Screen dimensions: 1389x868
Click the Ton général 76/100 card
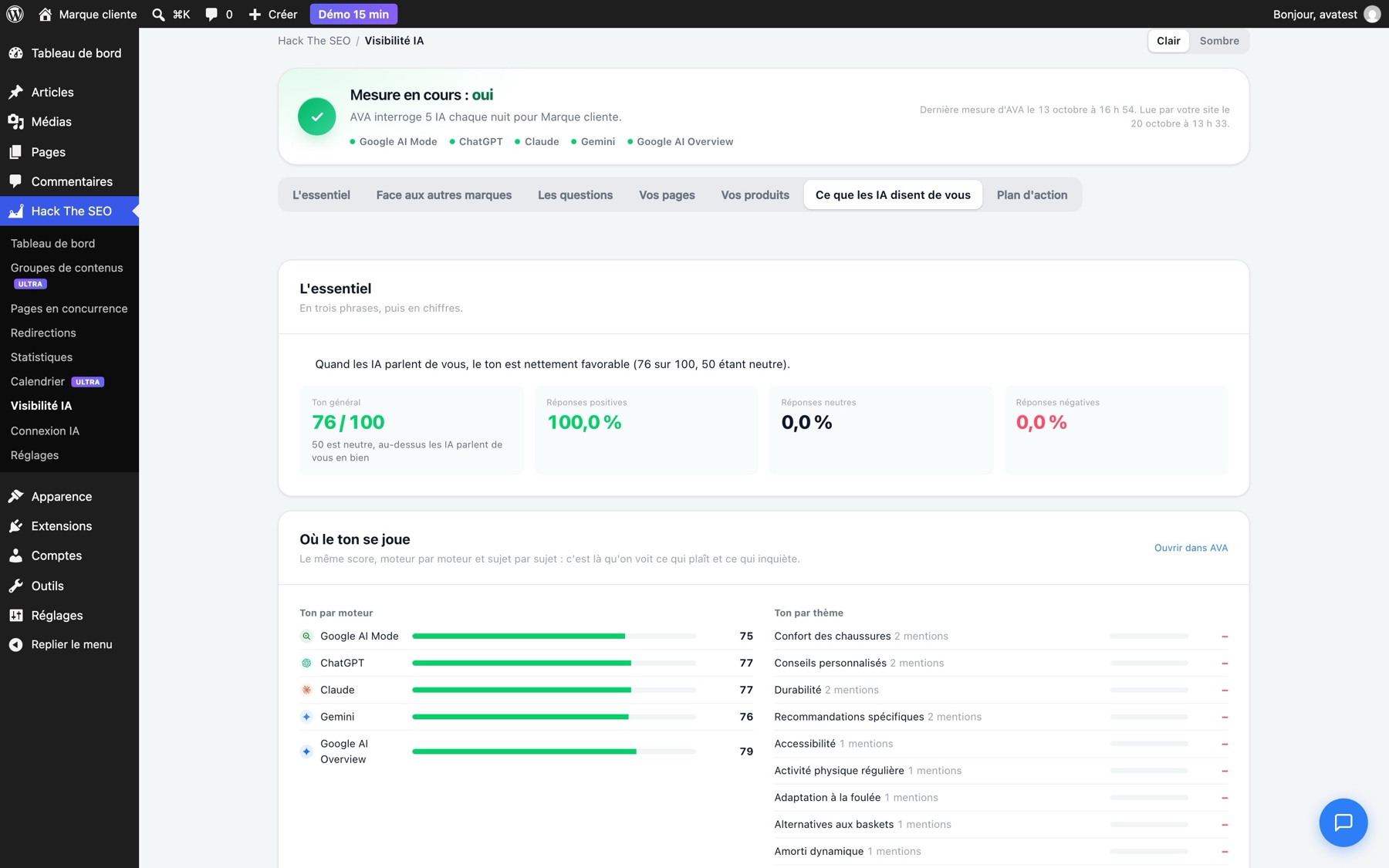tap(411, 430)
